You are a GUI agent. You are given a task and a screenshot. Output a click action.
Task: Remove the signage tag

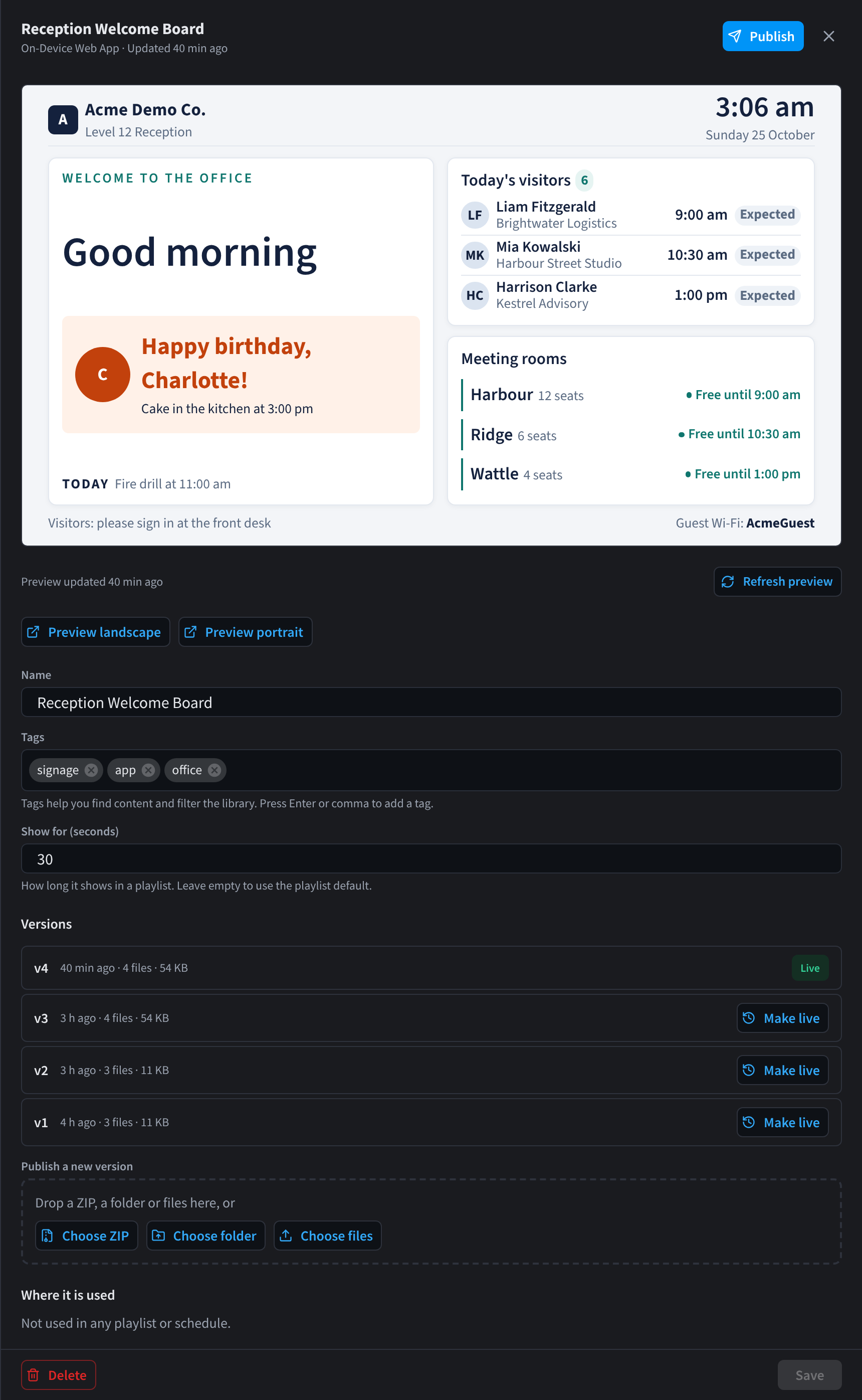91,770
